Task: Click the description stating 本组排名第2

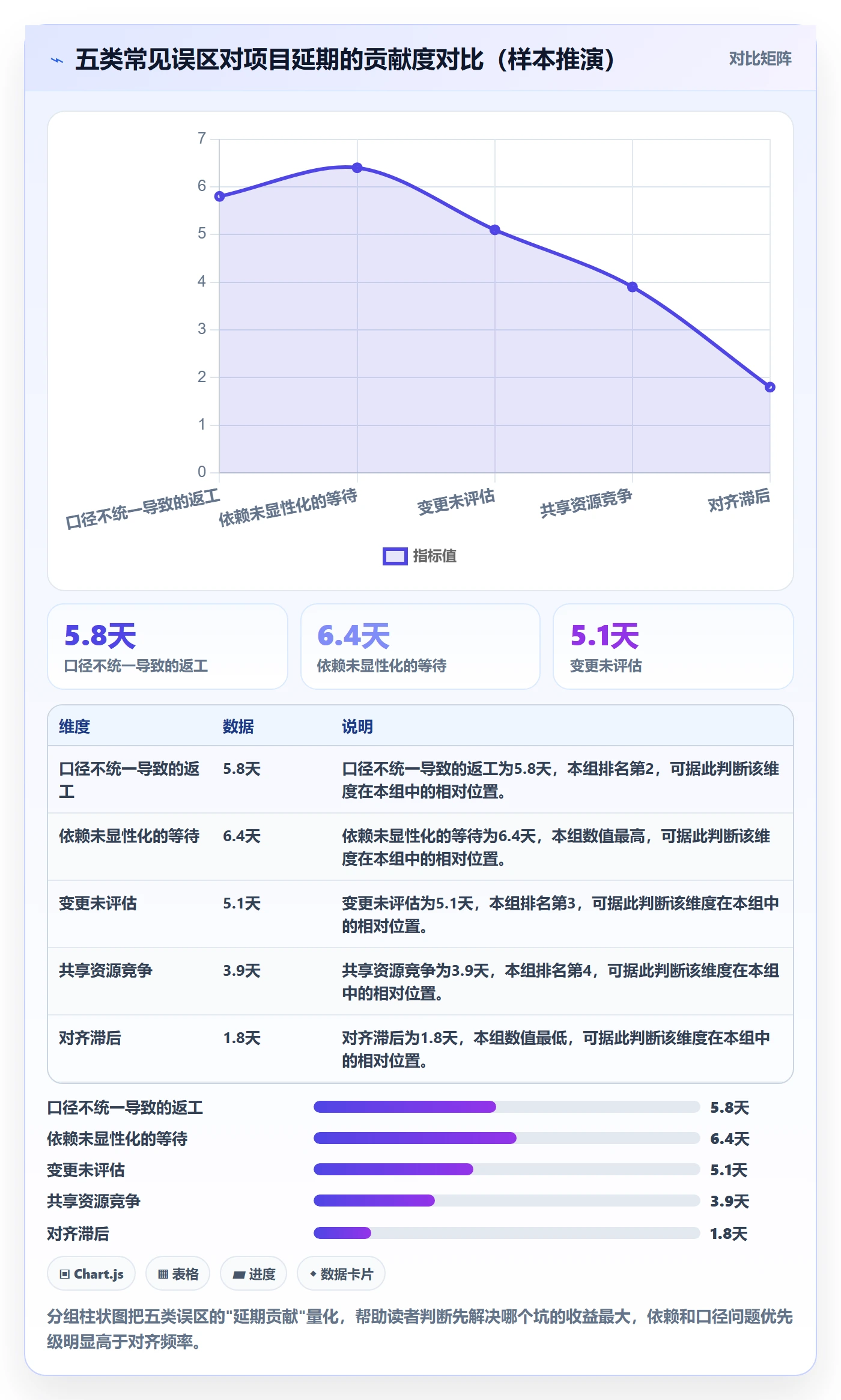Action: pos(560,780)
